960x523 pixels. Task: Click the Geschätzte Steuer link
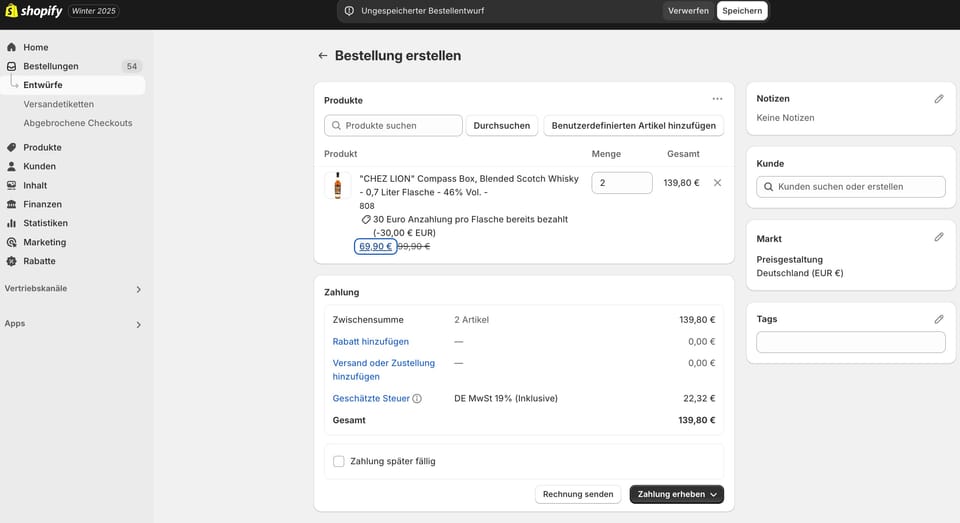point(371,399)
